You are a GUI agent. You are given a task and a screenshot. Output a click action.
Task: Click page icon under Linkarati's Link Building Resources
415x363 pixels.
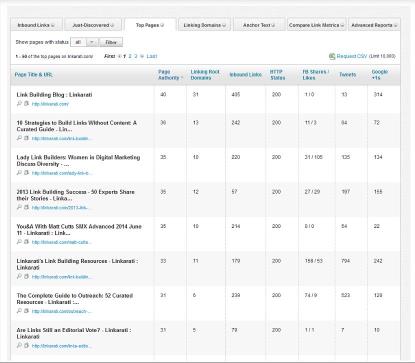[26, 276]
